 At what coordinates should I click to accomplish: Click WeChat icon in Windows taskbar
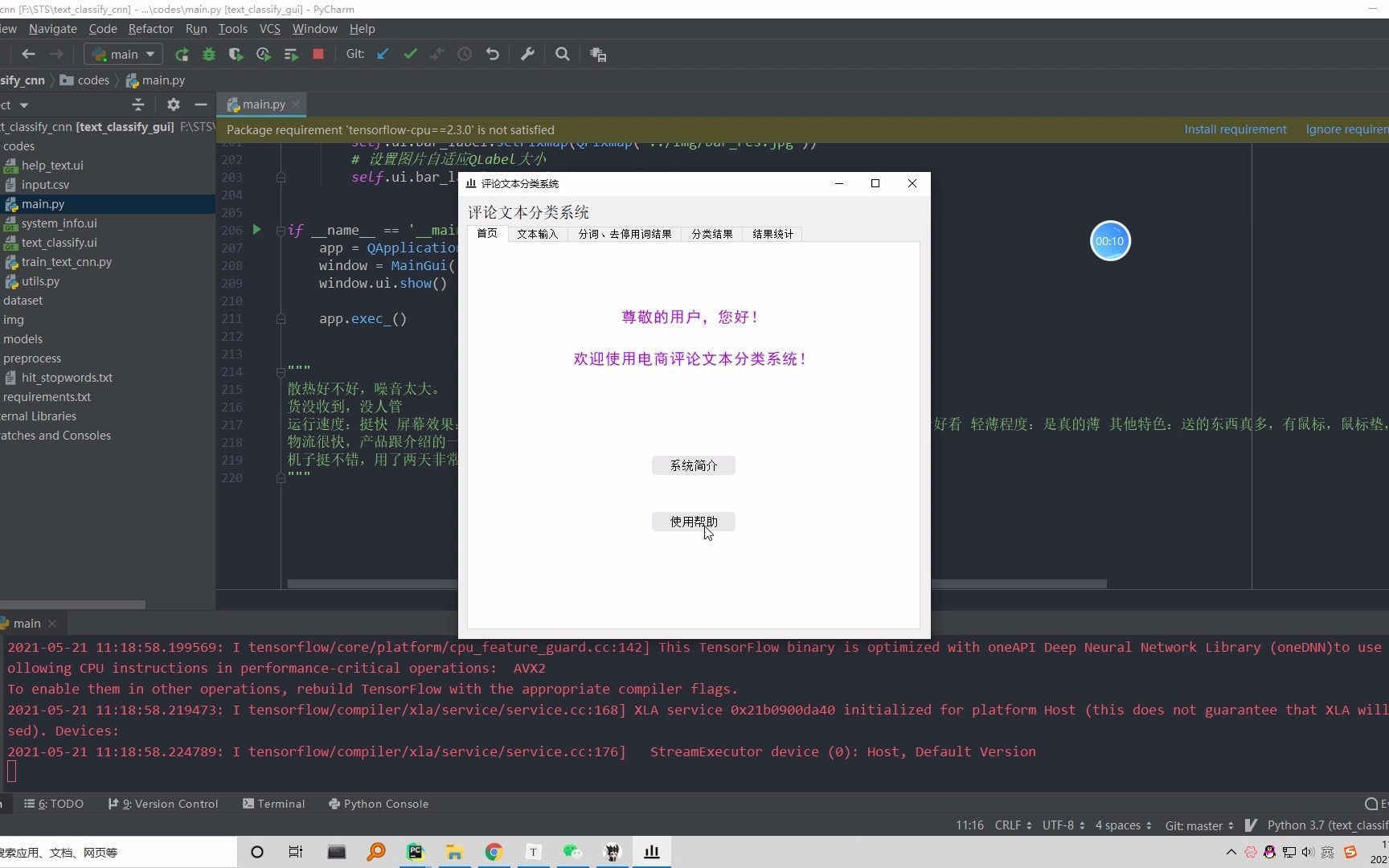(572, 852)
